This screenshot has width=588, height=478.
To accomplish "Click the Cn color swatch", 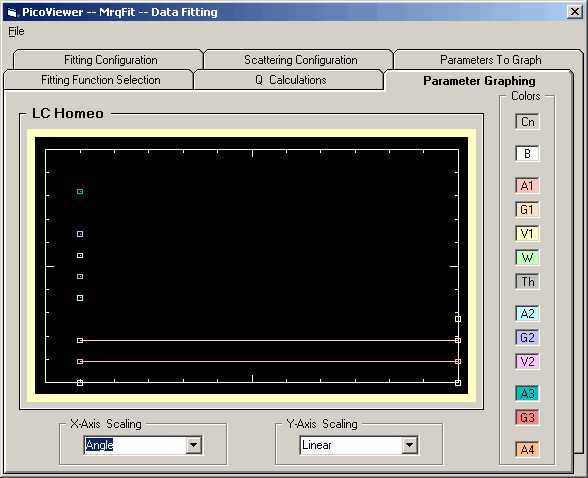I will (527, 122).
